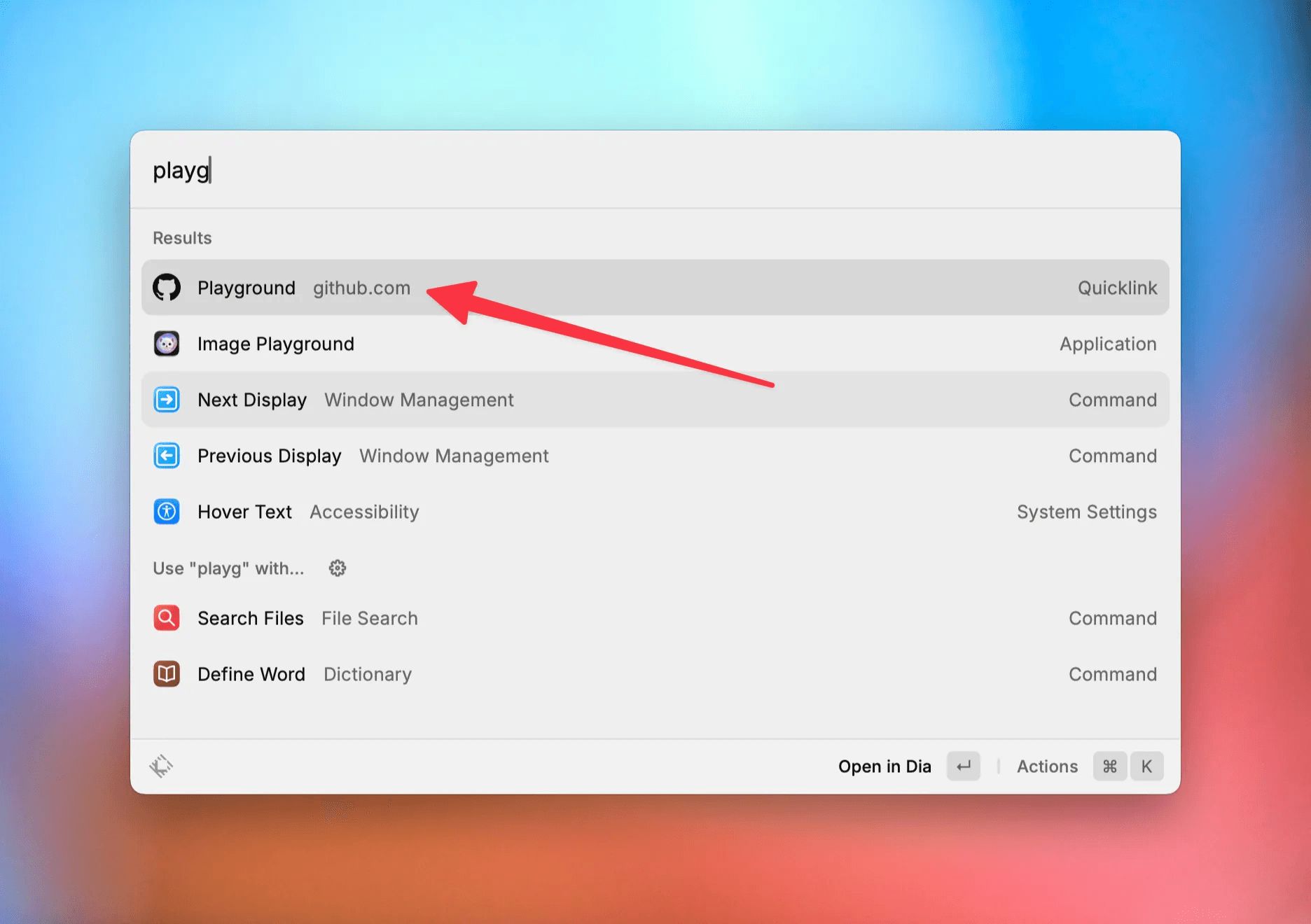Click the Previous Display arrow icon
The height and width of the screenshot is (924, 1311).
point(167,456)
